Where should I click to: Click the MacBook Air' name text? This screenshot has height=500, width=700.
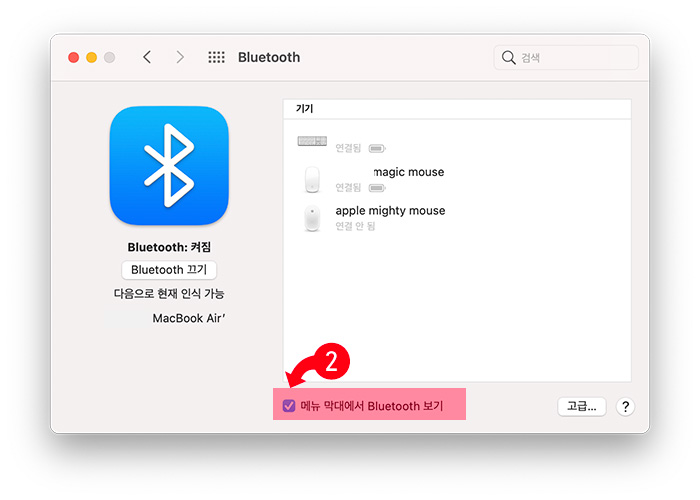[x=189, y=318]
